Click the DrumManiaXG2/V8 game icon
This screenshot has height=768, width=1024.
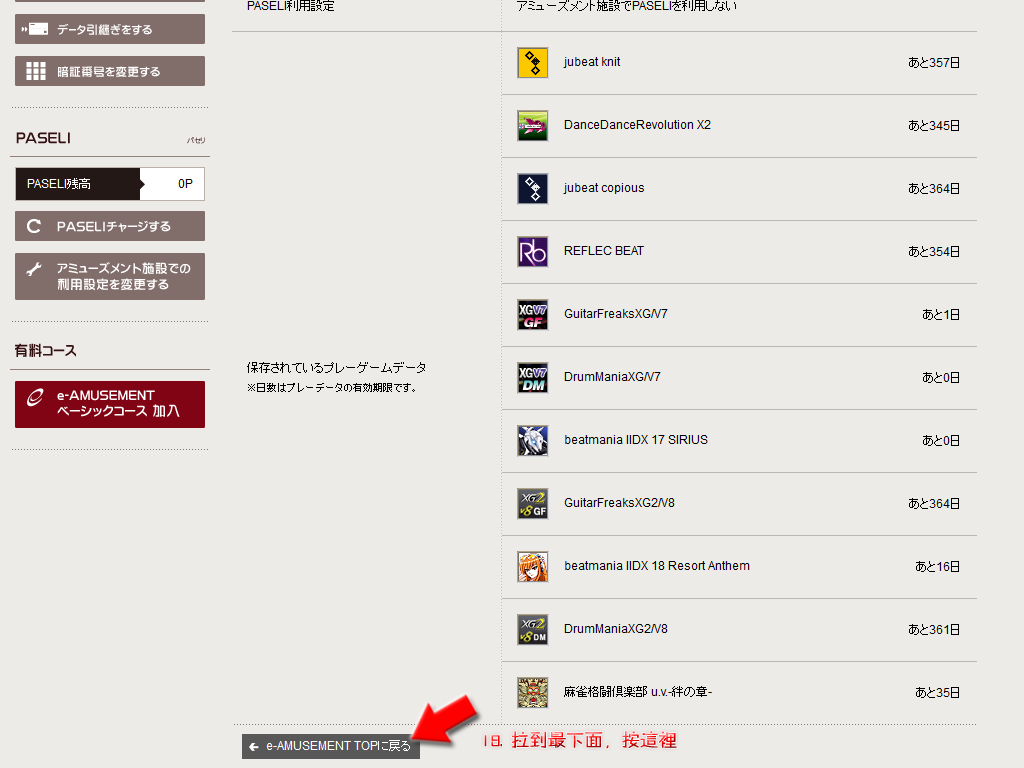tap(532, 630)
